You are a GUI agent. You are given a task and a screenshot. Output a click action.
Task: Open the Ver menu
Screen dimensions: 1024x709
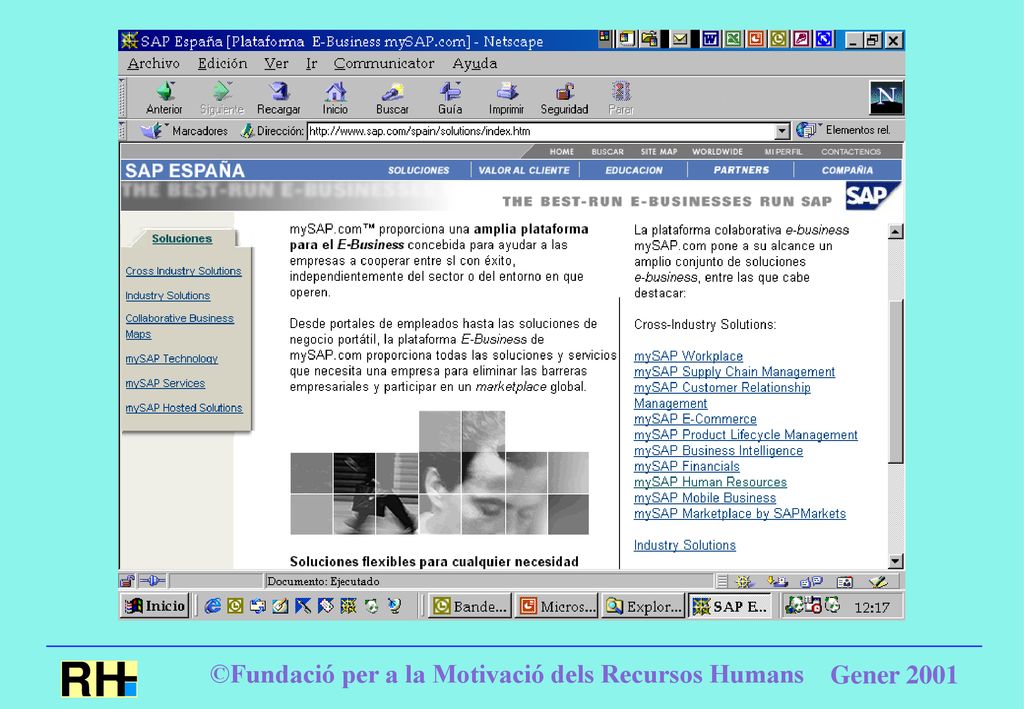tap(276, 63)
